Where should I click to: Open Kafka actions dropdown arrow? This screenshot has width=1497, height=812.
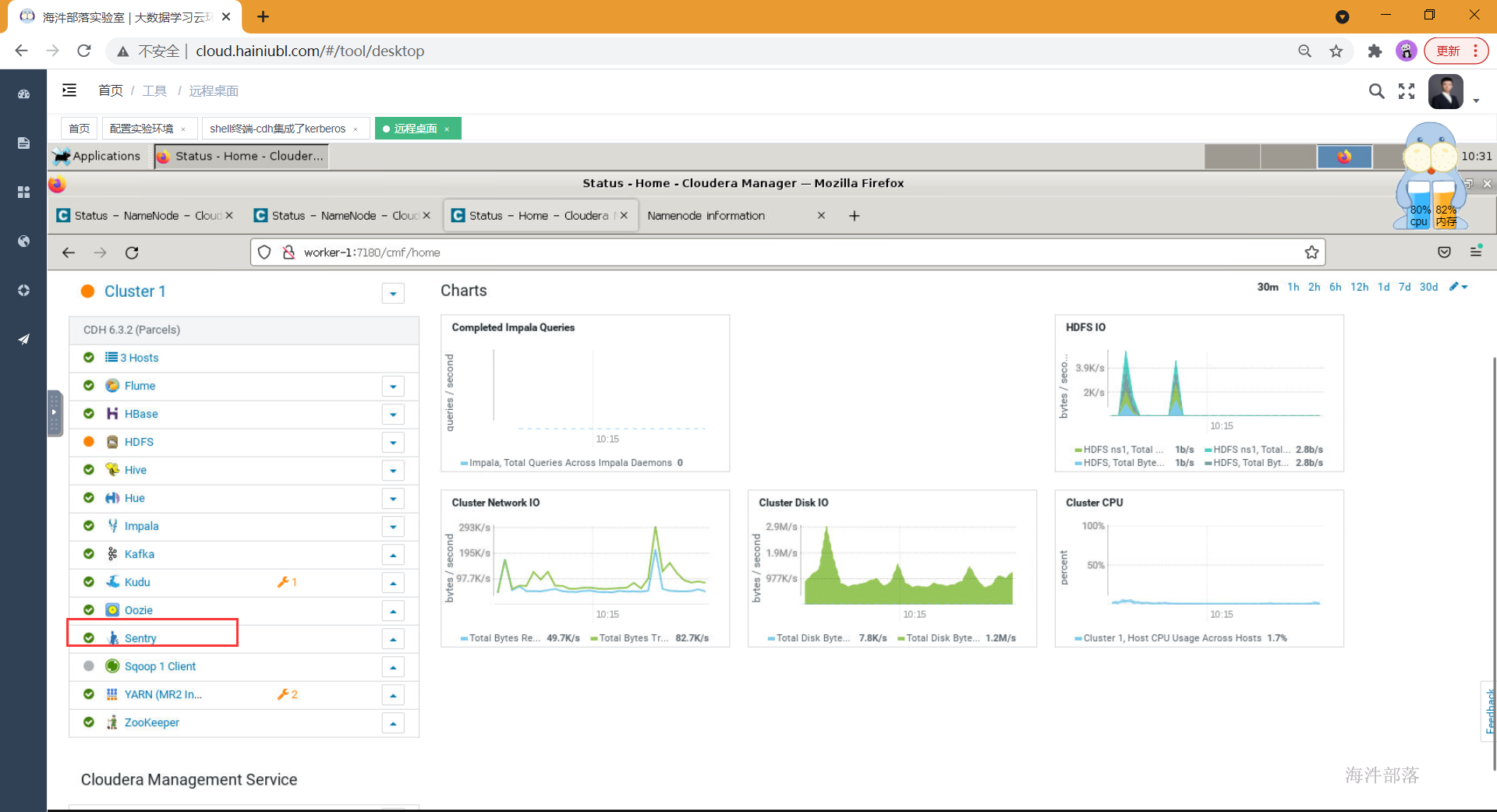click(393, 555)
